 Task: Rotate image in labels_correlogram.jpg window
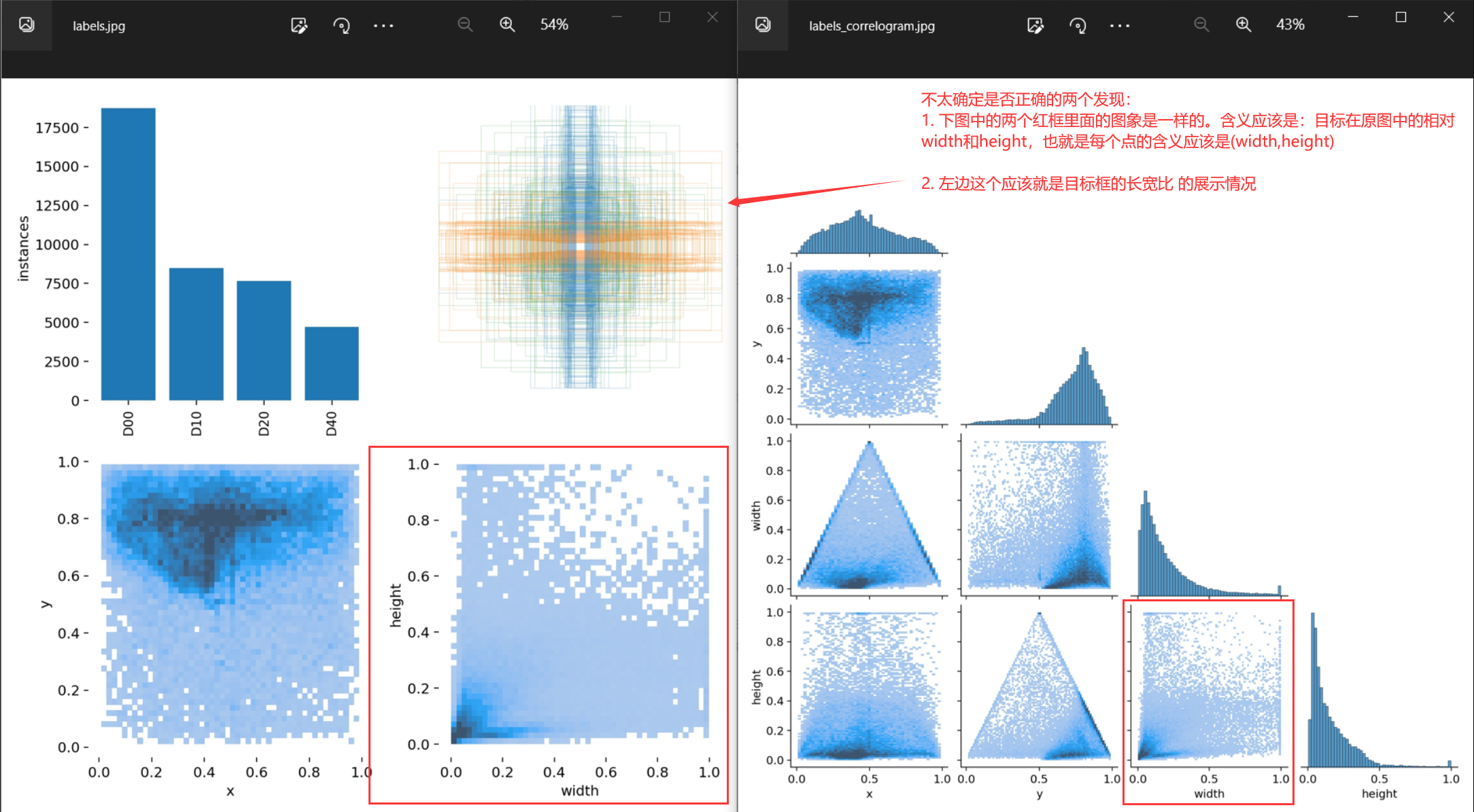pos(1078,26)
